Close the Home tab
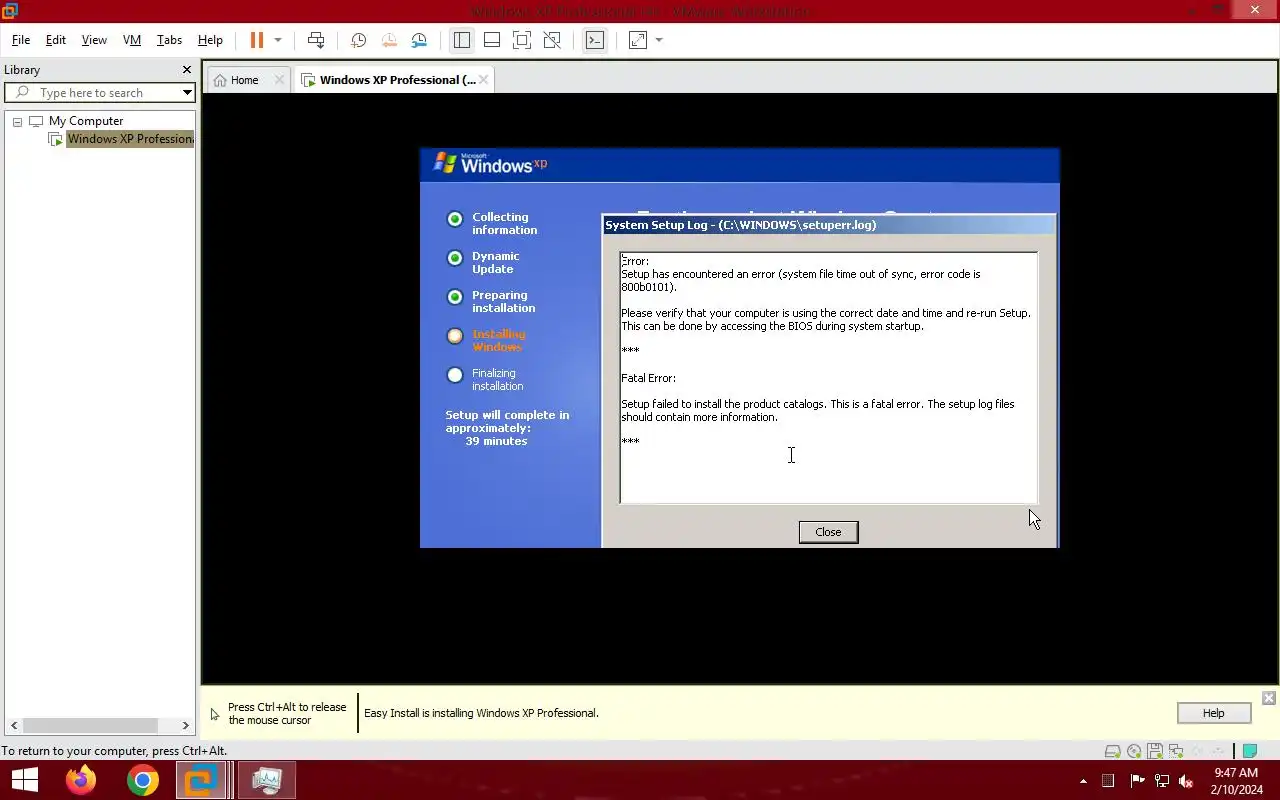The width and height of the screenshot is (1280, 800). [279, 80]
